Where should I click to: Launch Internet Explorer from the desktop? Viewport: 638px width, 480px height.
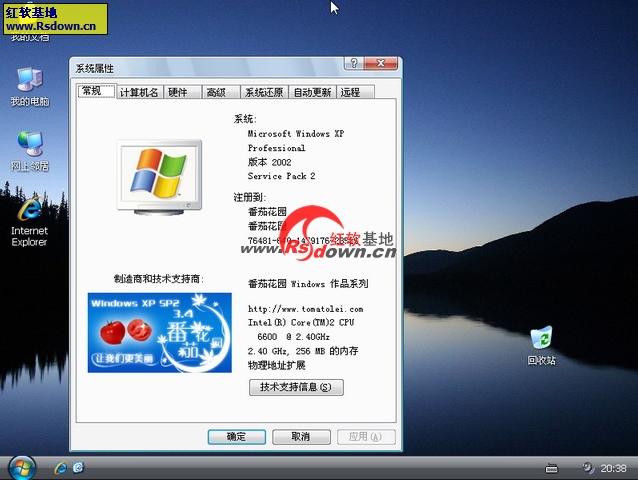coord(29,222)
